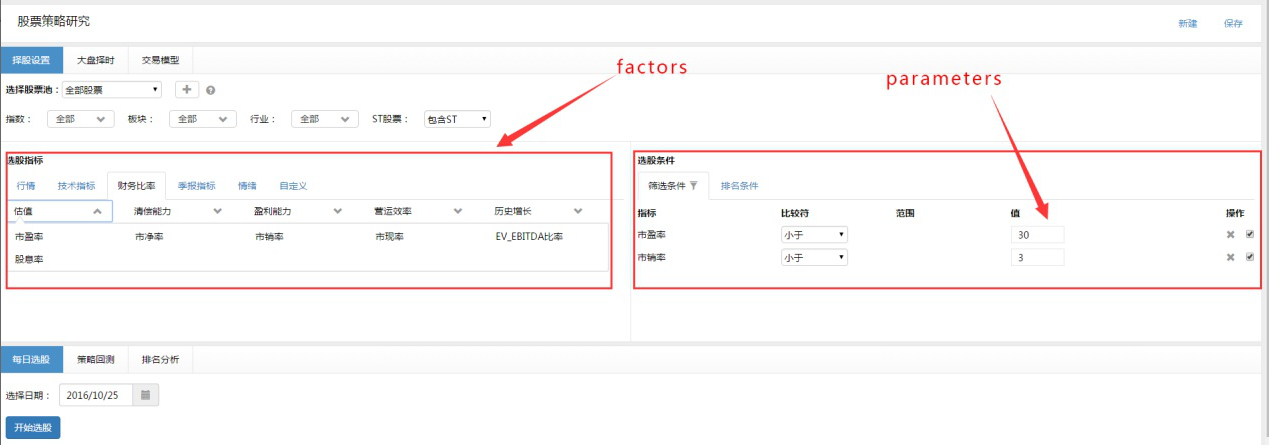Click the 开始选股 button

click(33, 427)
